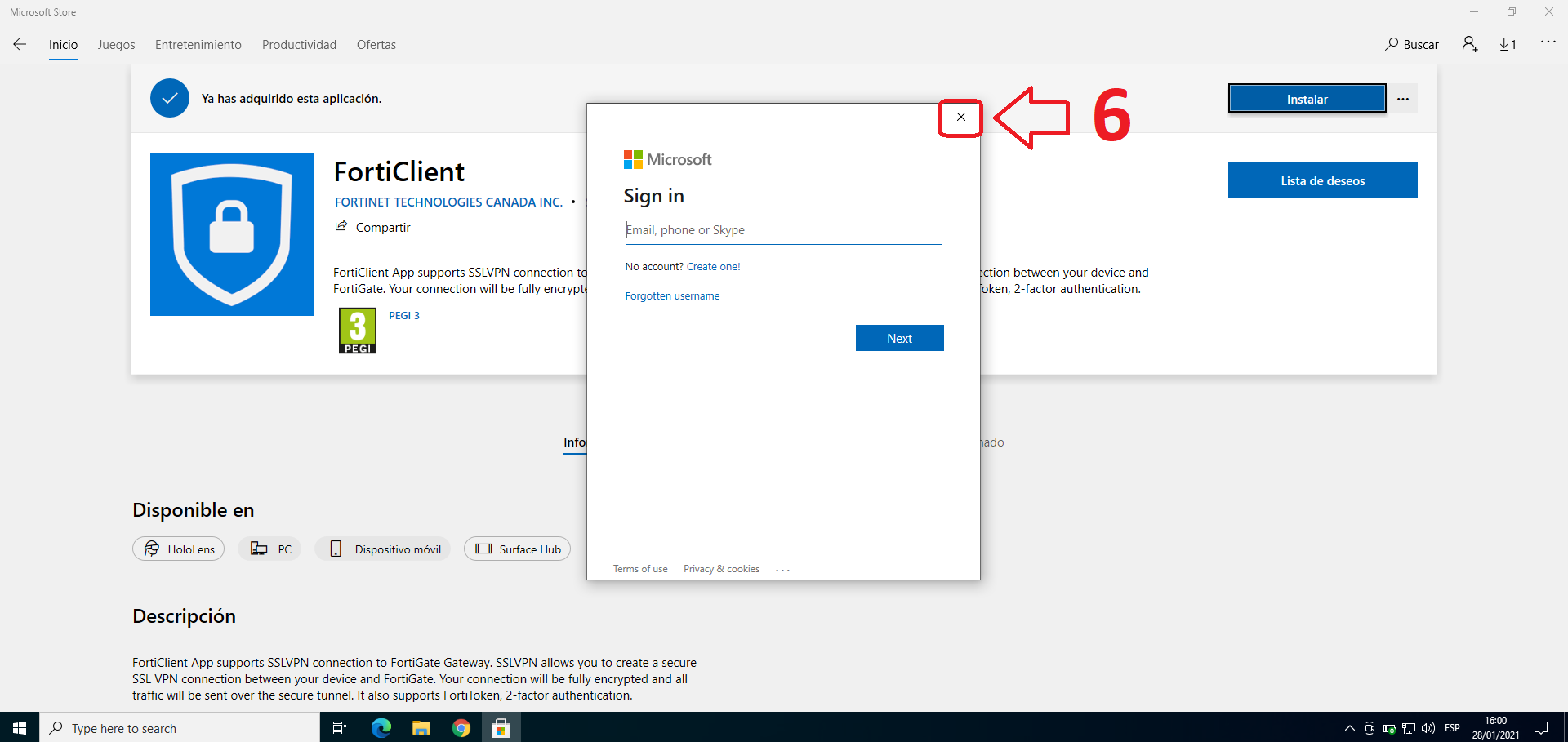Open the Store's top-right more options menu
Viewport: 1568px width, 742px height.
(x=1548, y=42)
